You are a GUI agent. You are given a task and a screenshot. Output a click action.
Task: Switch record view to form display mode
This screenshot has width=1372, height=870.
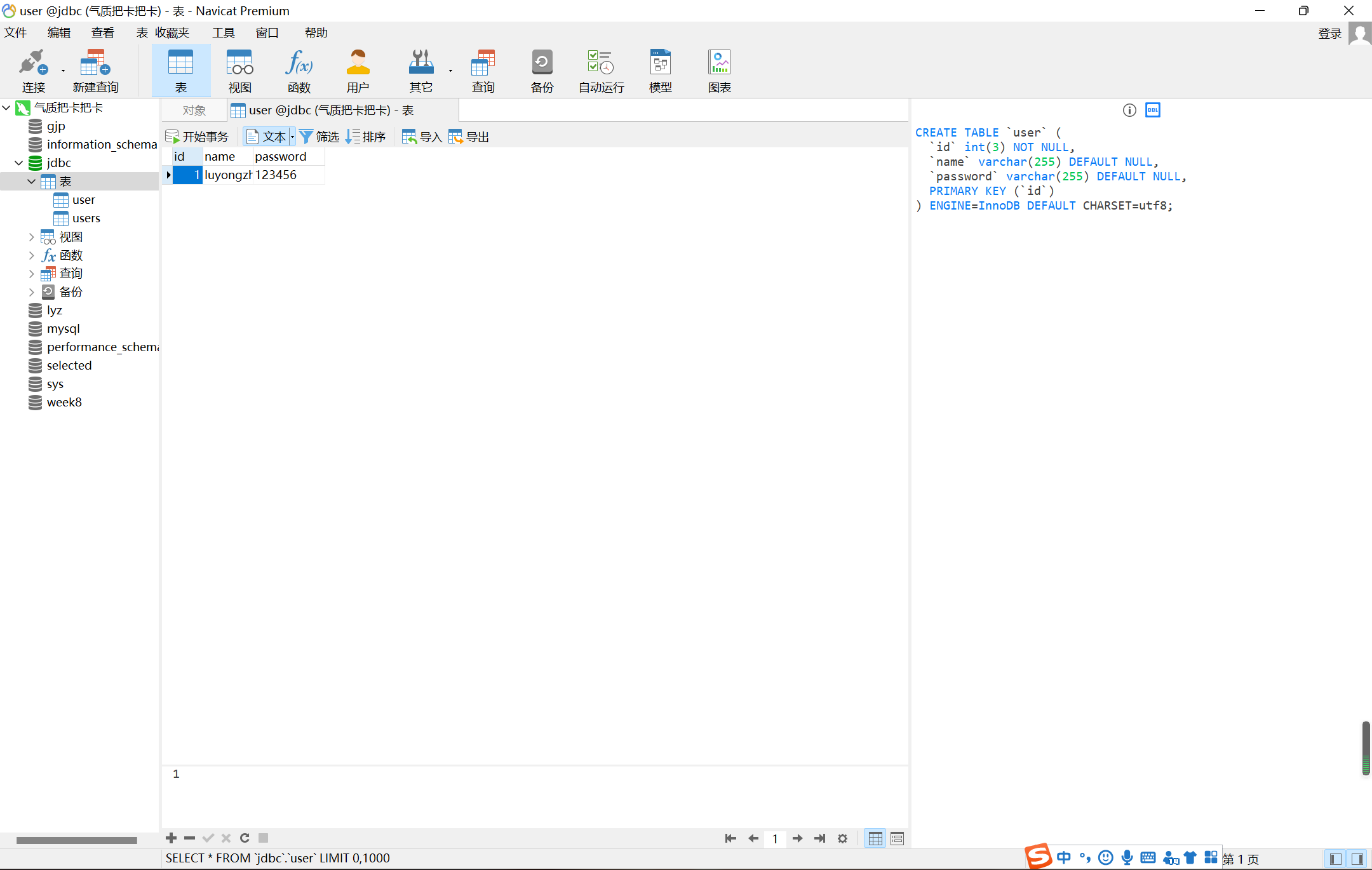(897, 838)
